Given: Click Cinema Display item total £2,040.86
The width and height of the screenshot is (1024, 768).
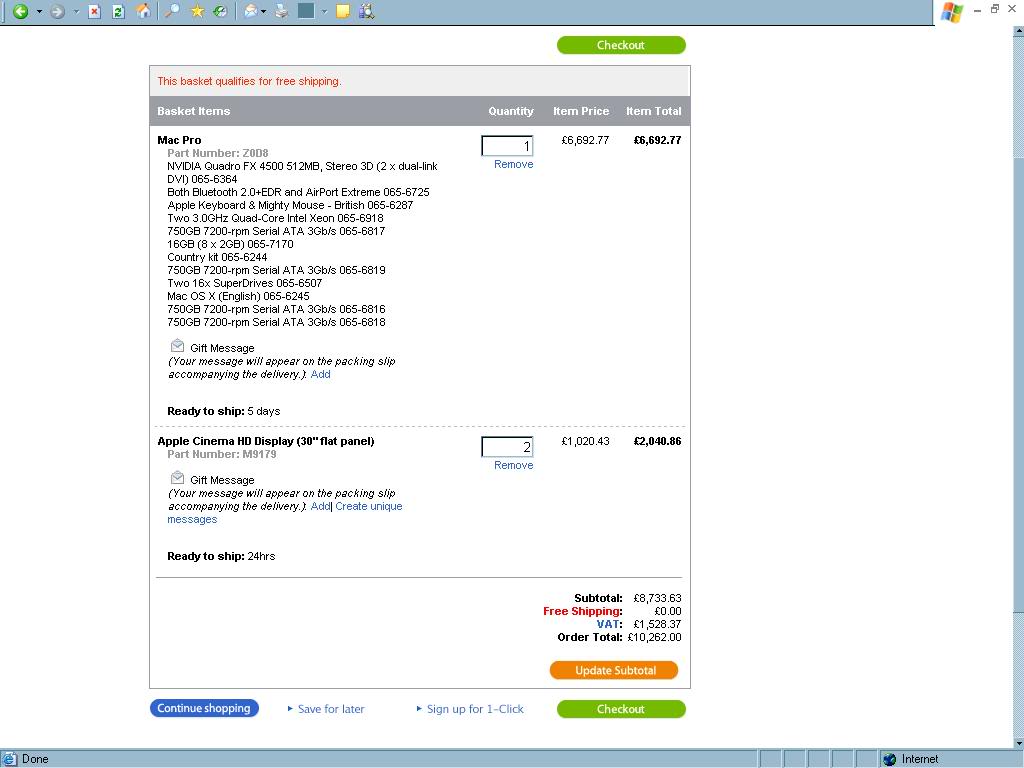Looking at the screenshot, I should click(658, 441).
